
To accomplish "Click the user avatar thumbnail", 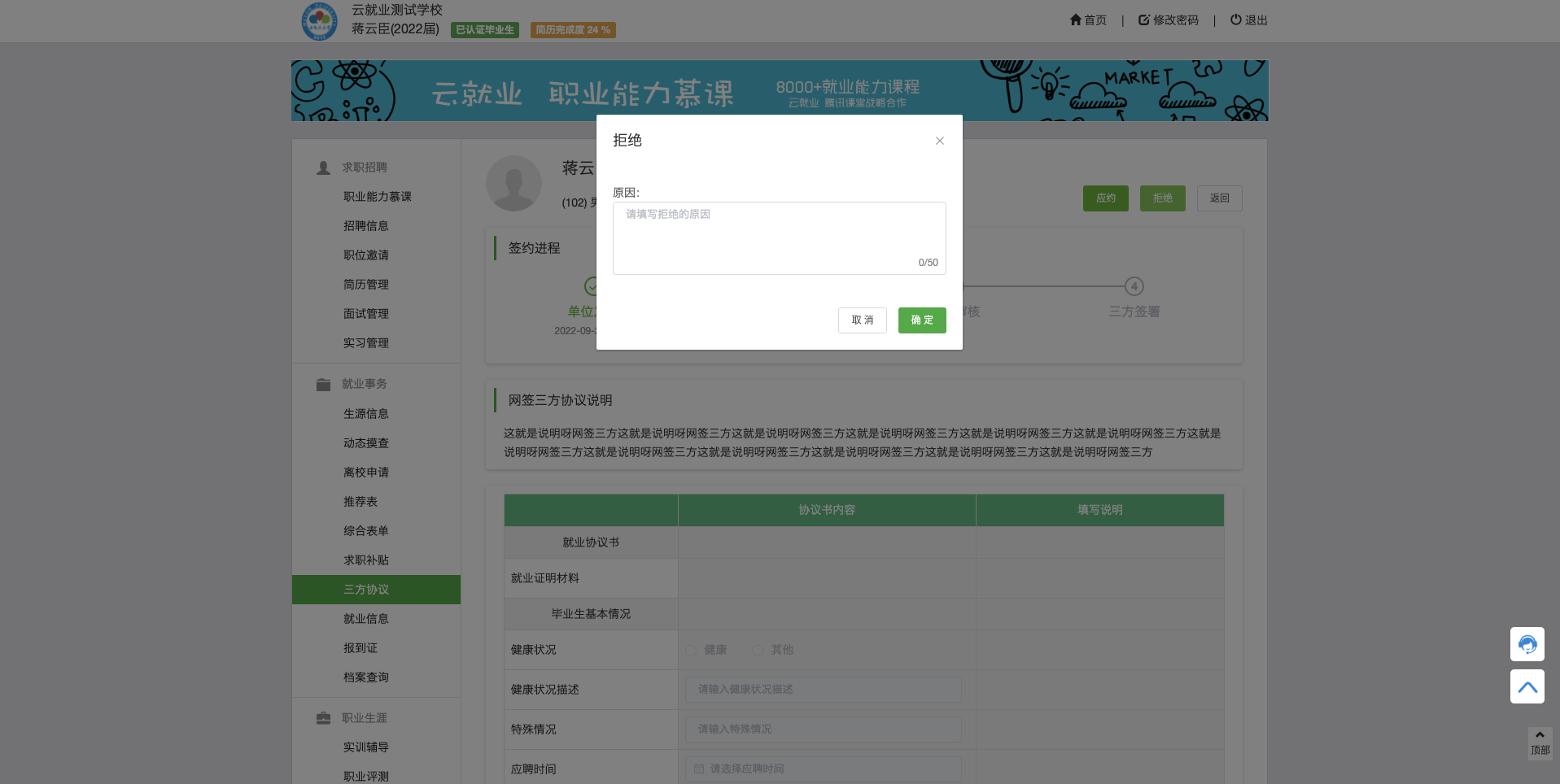I will pyautogui.click(x=513, y=183).
